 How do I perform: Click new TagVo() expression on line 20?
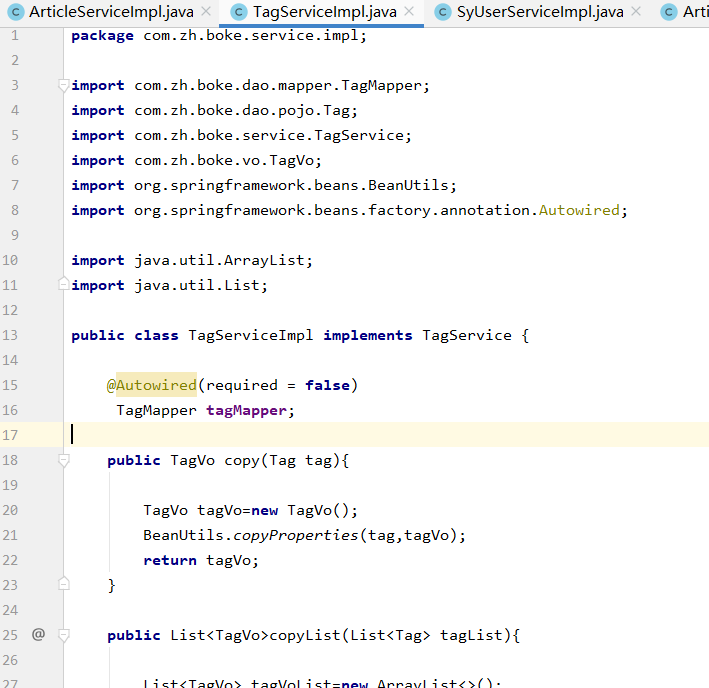pyautogui.click(x=299, y=510)
